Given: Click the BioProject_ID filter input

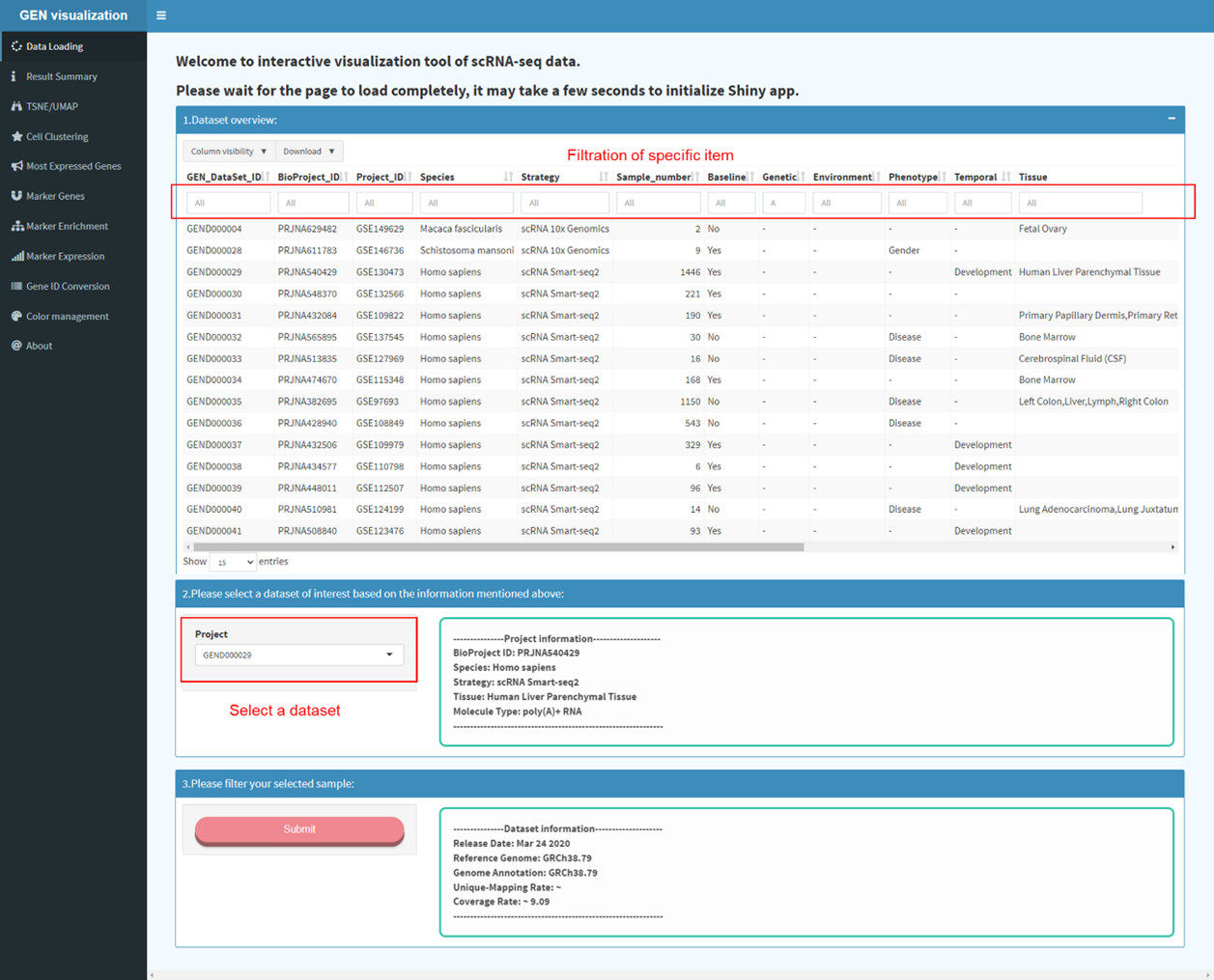Looking at the screenshot, I should tap(313, 203).
